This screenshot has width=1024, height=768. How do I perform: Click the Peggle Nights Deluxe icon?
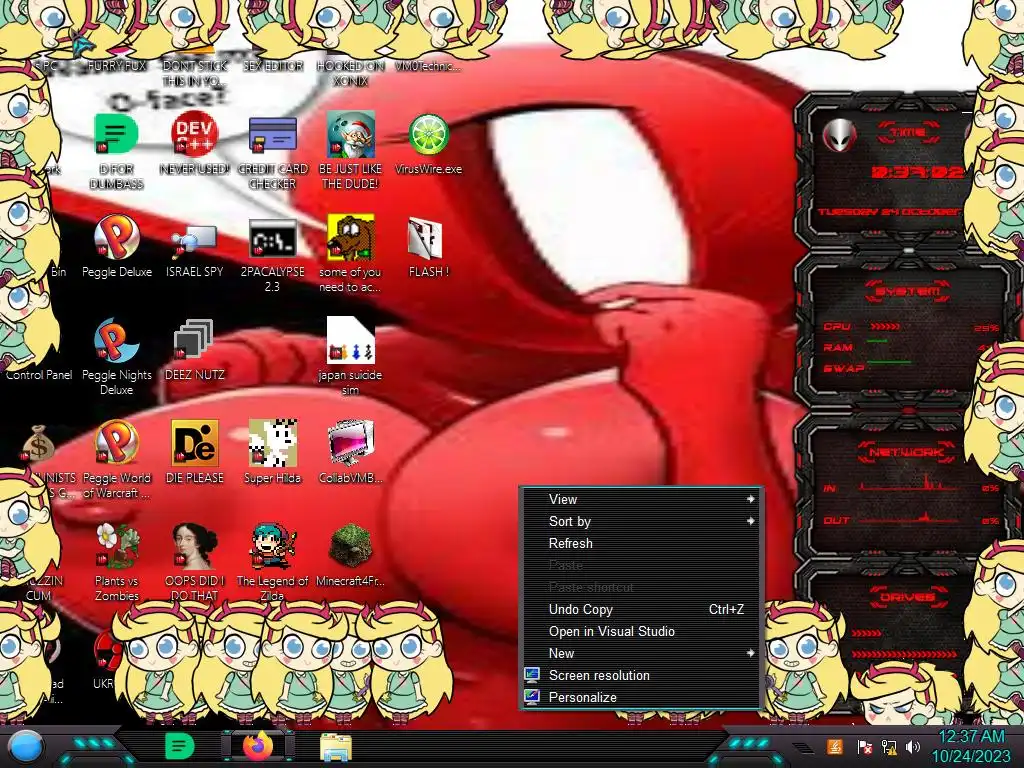point(116,341)
